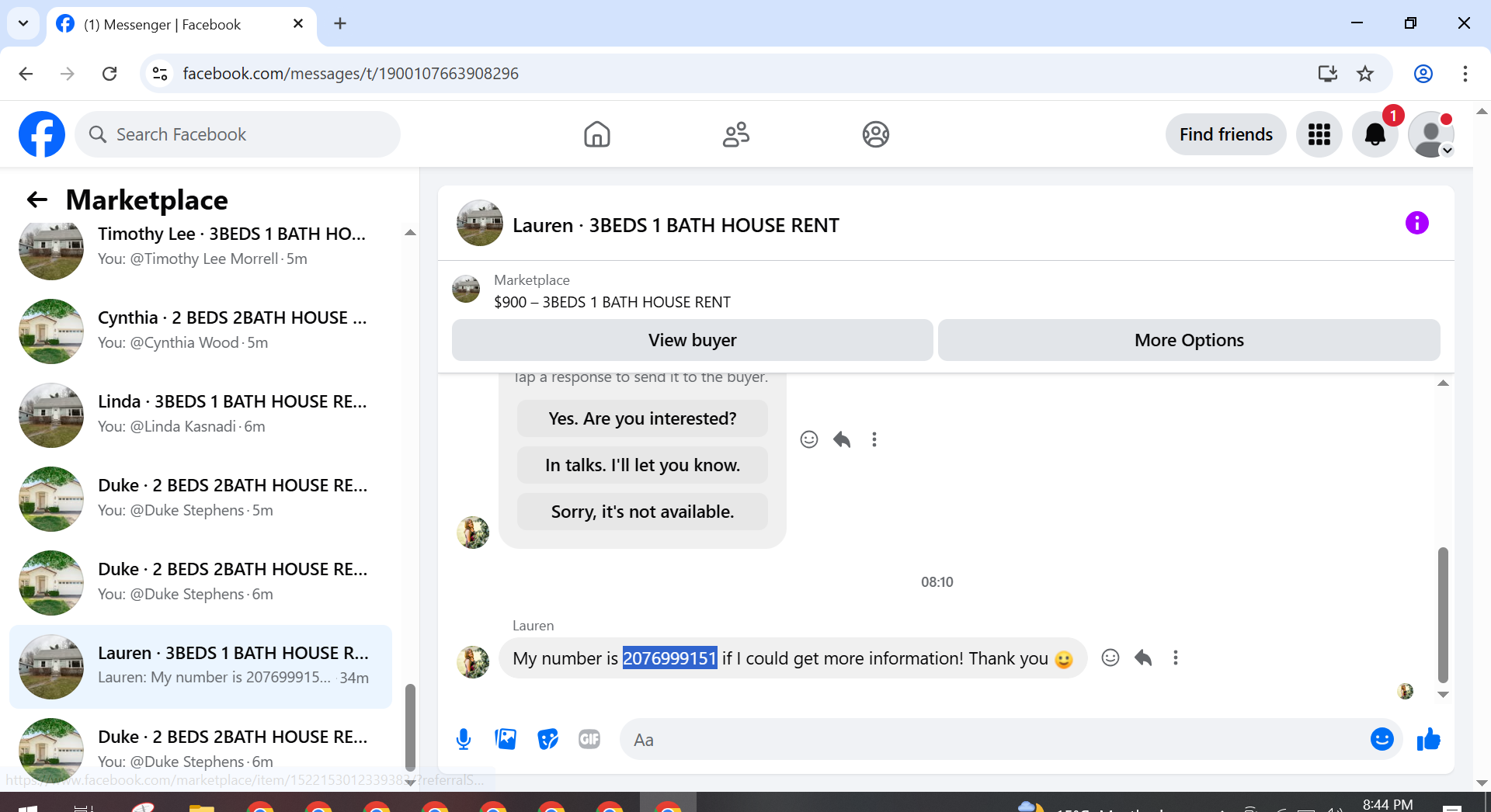Open Duke conversation marked 5m

pos(200,498)
